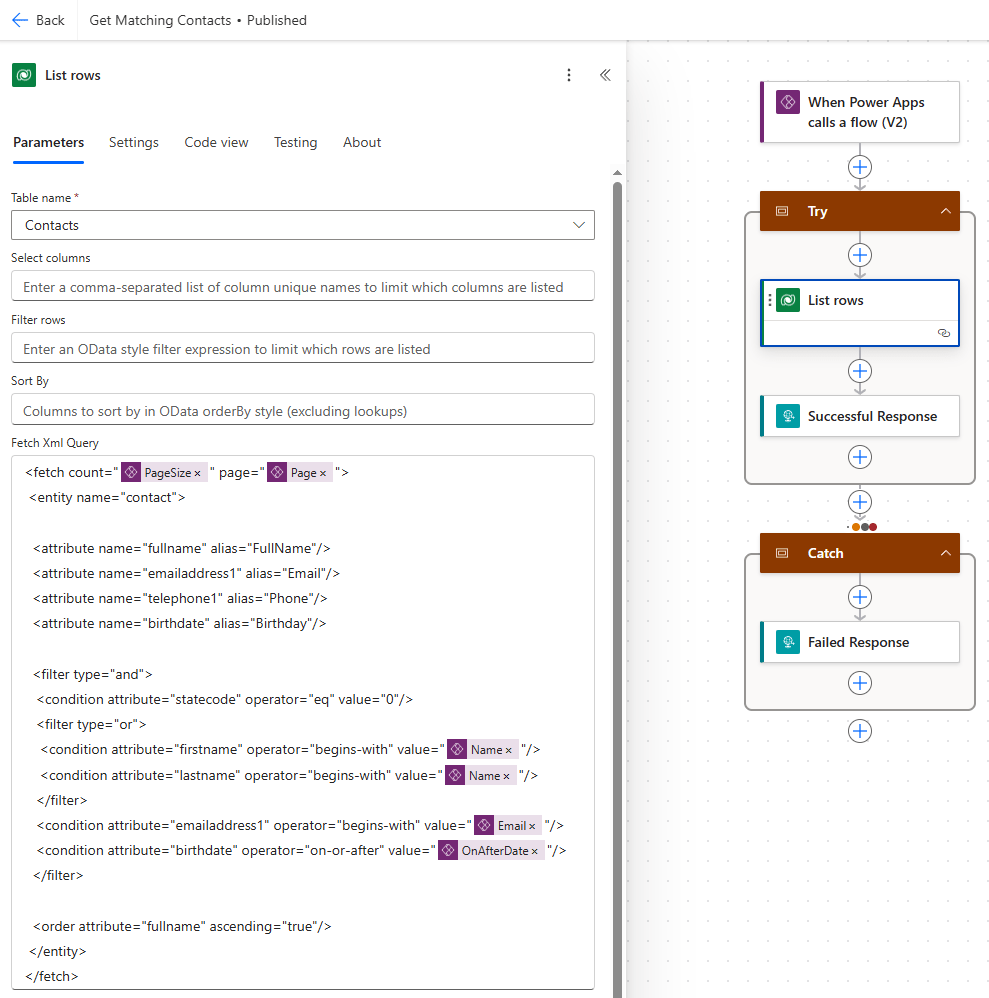This screenshot has width=989, height=998.
Task: Click the Back arrow button
Action: coord(38,20)
